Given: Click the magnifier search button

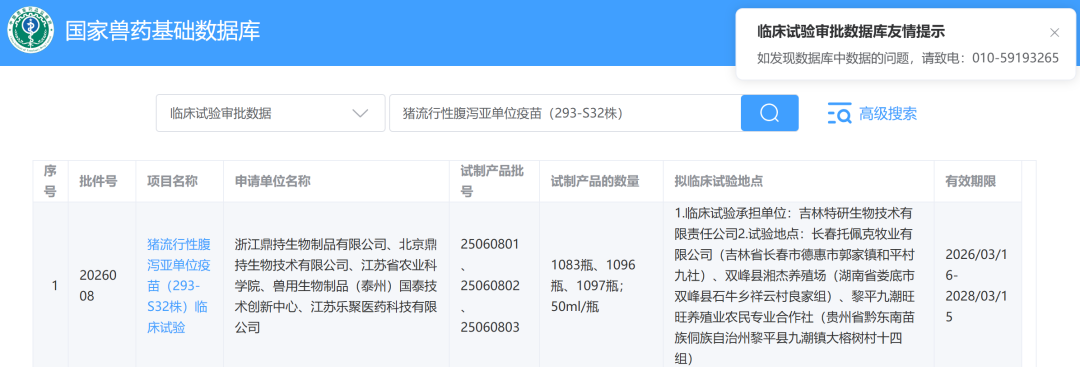Looking at the screenshot, I should click(769, 113).
